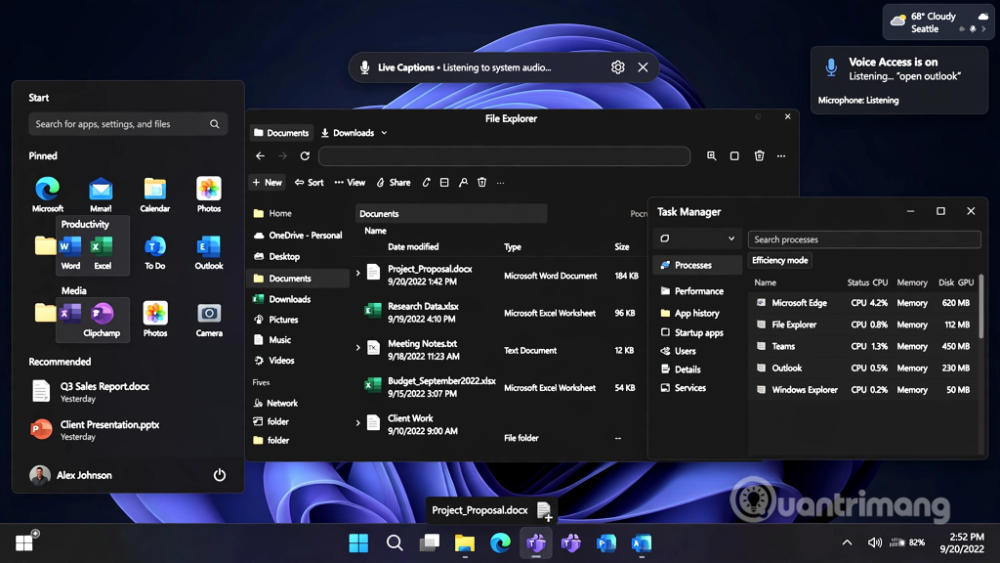Expand the Project_Proposal.docx row chevron

point(358,273)
